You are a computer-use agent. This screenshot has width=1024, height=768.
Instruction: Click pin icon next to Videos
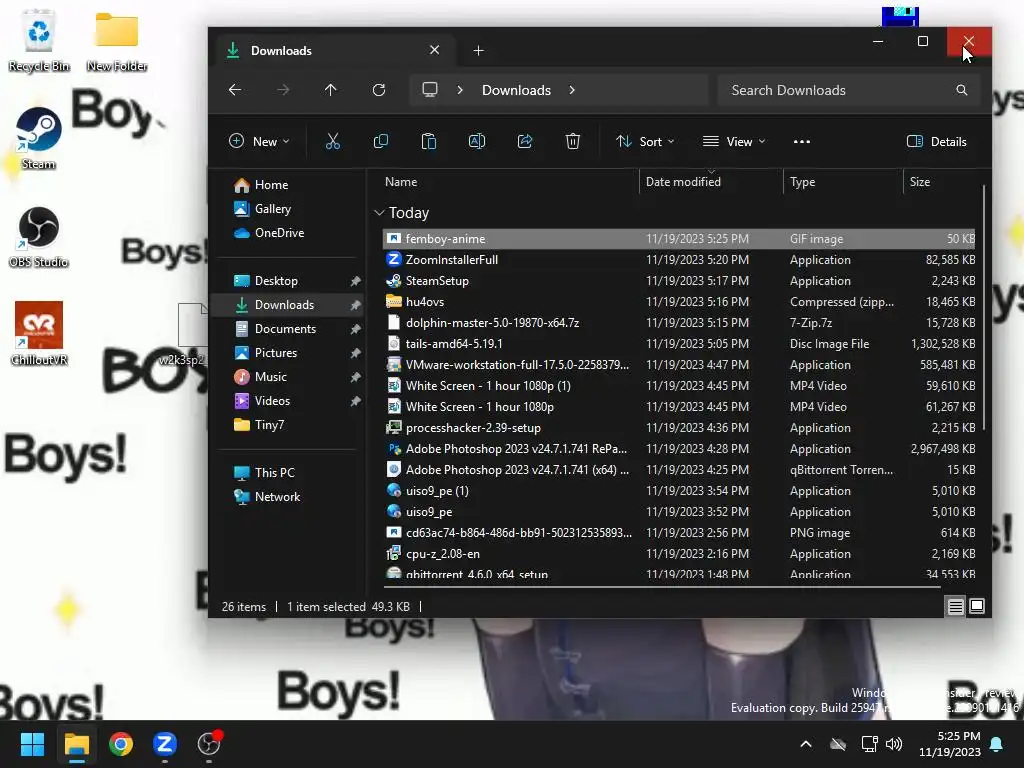coord(355,401)
